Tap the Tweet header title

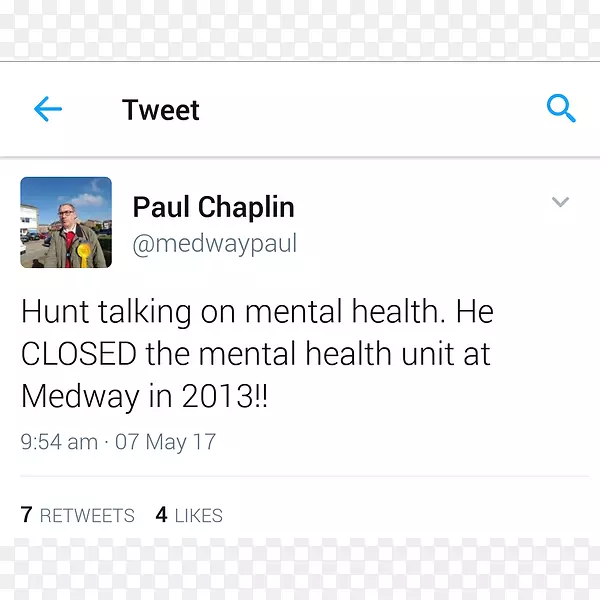pos(160,110)
